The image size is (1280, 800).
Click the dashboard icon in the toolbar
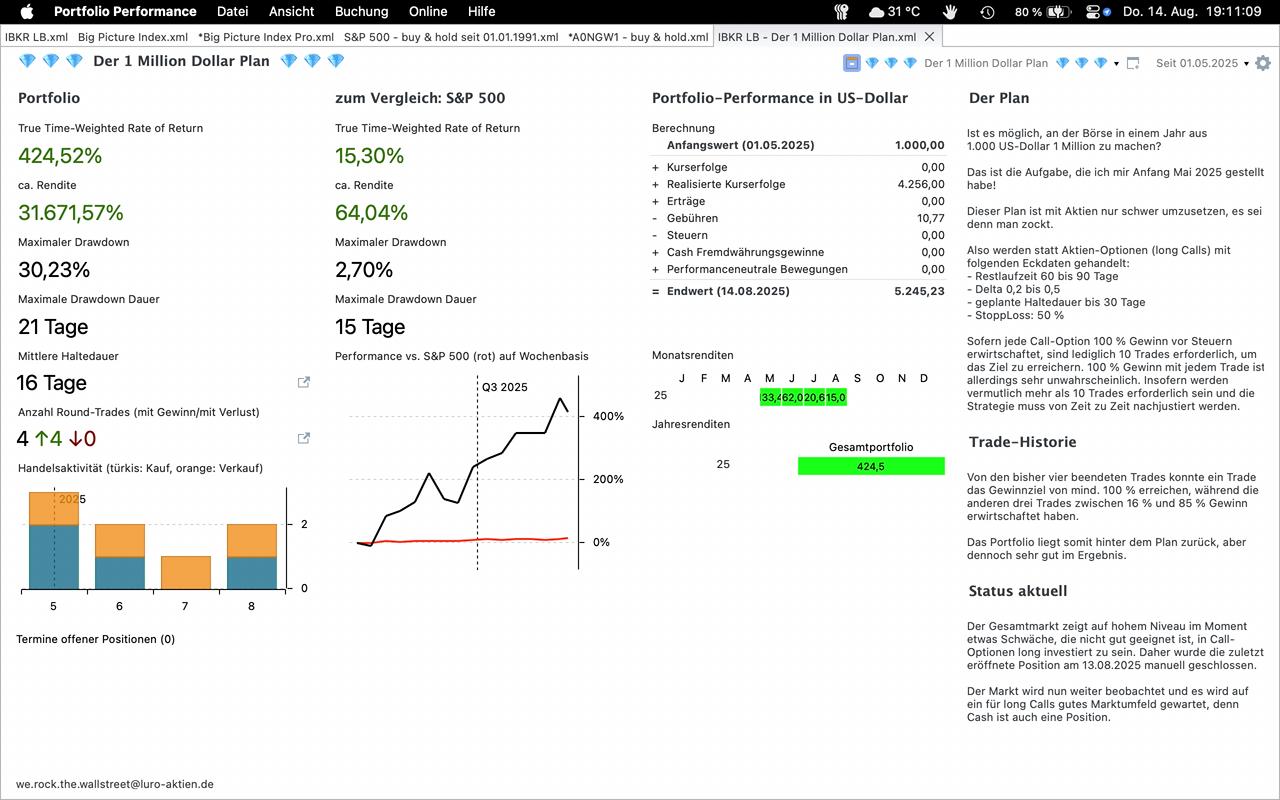click(852, 63)
